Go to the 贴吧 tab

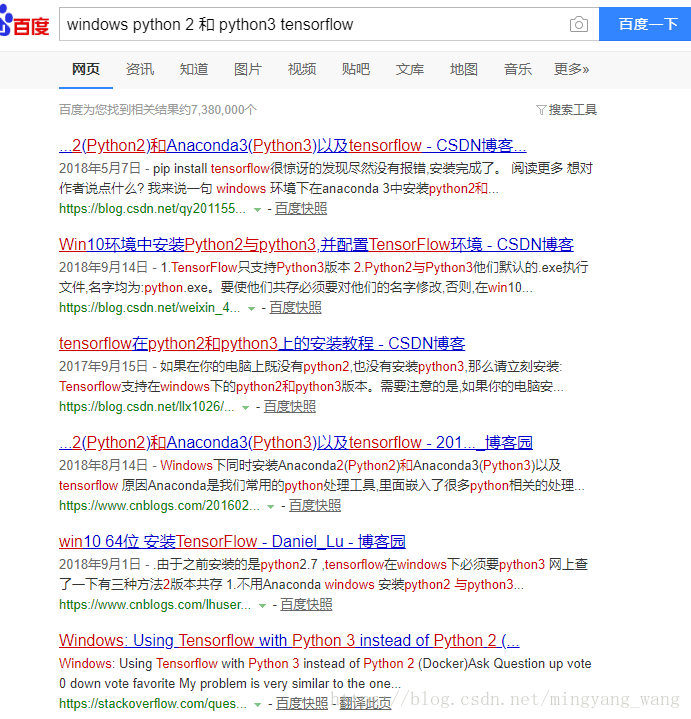[x=356, y=69]
